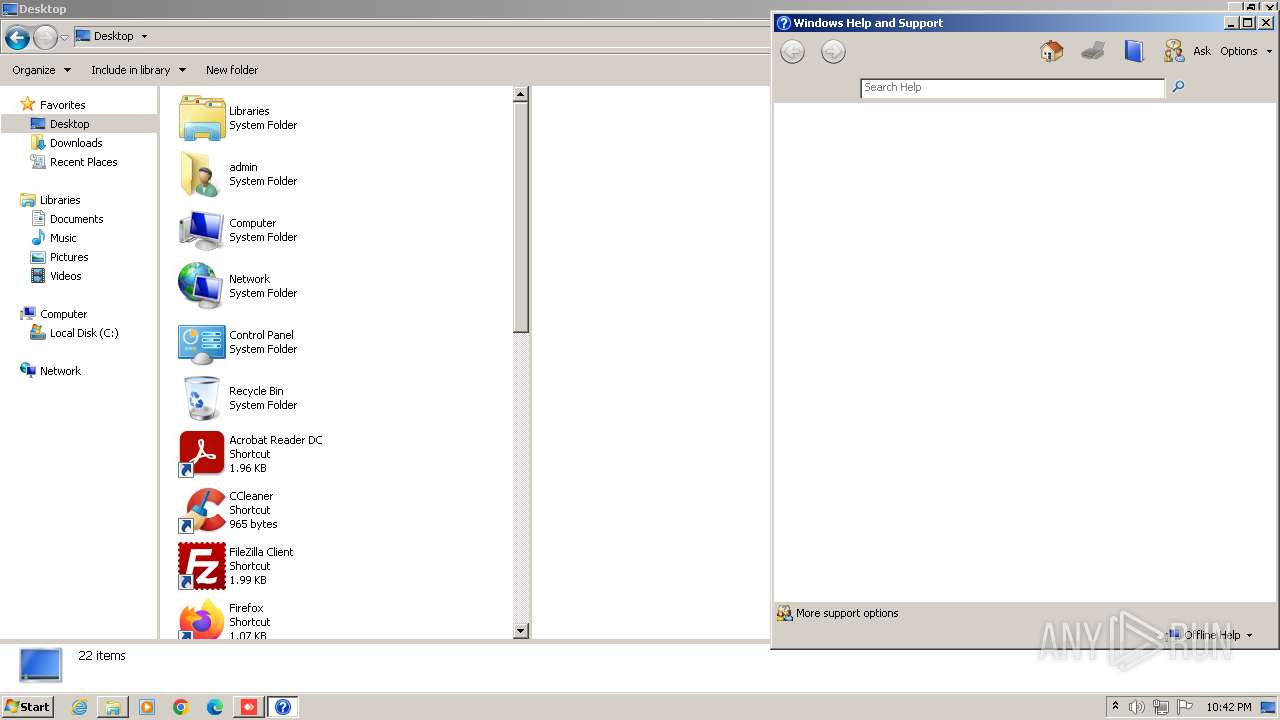
Task: Select the Computer system folder icon
Action: [x=202, y=230]
